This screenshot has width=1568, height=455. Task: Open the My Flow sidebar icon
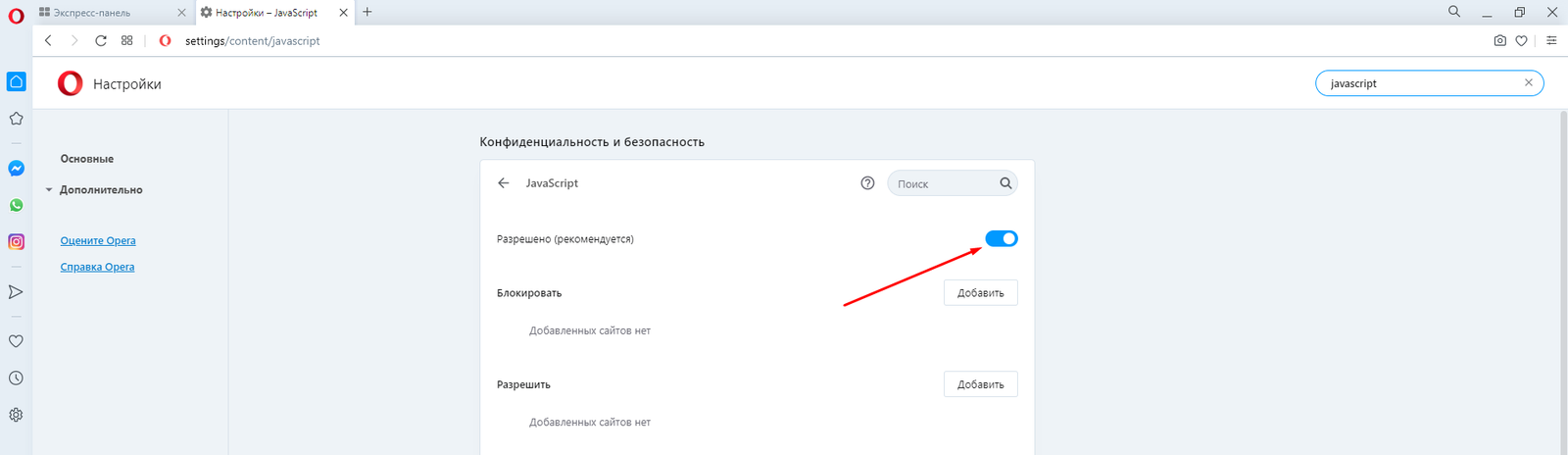pos(16,292)
